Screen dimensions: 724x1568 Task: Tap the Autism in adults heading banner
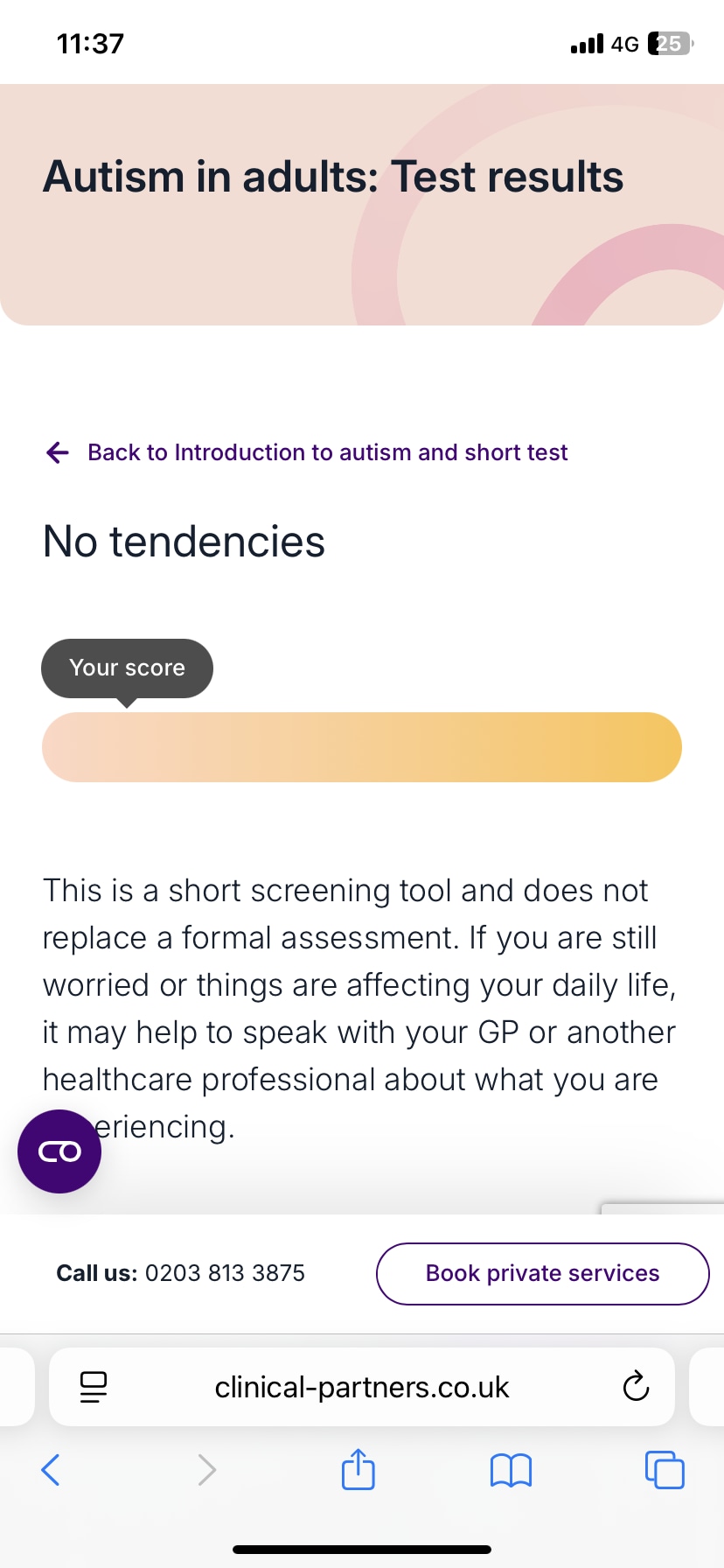333,177
